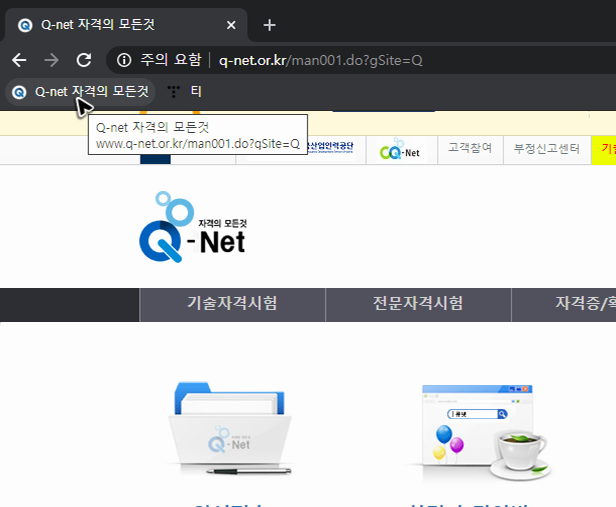The width and height of the screenshot is (616, 507).
Task: Click the main Q-Net logo
Action: pyautogui.click(x=192, y=227)
